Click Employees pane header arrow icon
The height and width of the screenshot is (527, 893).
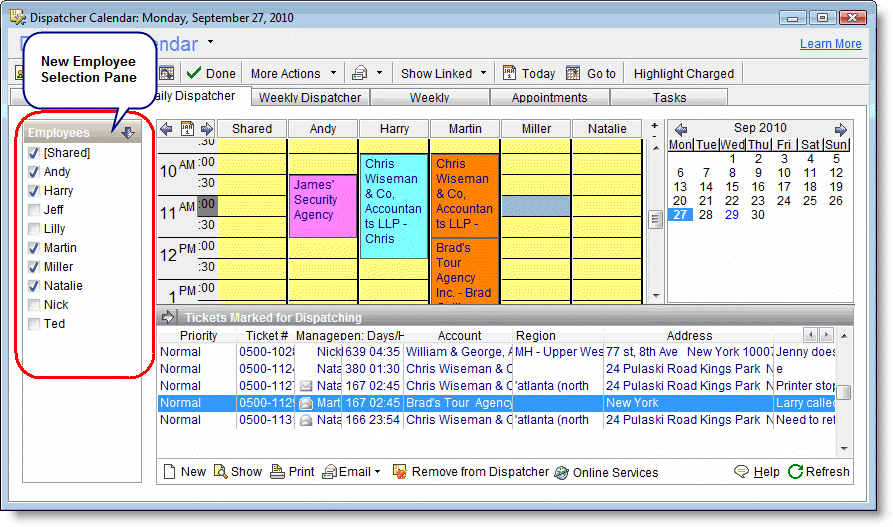[x=128, y=133]
